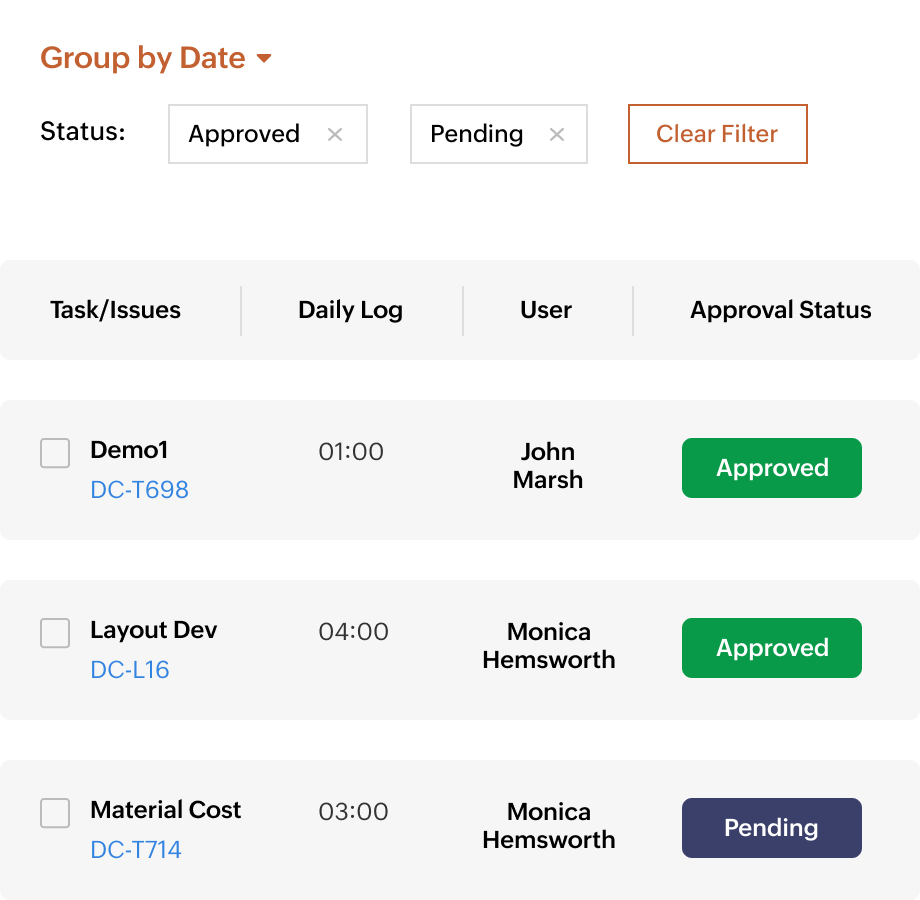
Task: Click Approved status badge for Demo1
Action: (x=772, y=468)
